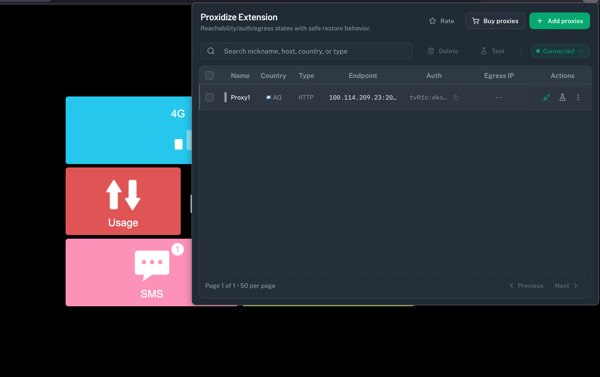Open the pink SMS tile
The height and width of the screenshot is (377, 600).
pyautogui.click(x=129, y=273)
